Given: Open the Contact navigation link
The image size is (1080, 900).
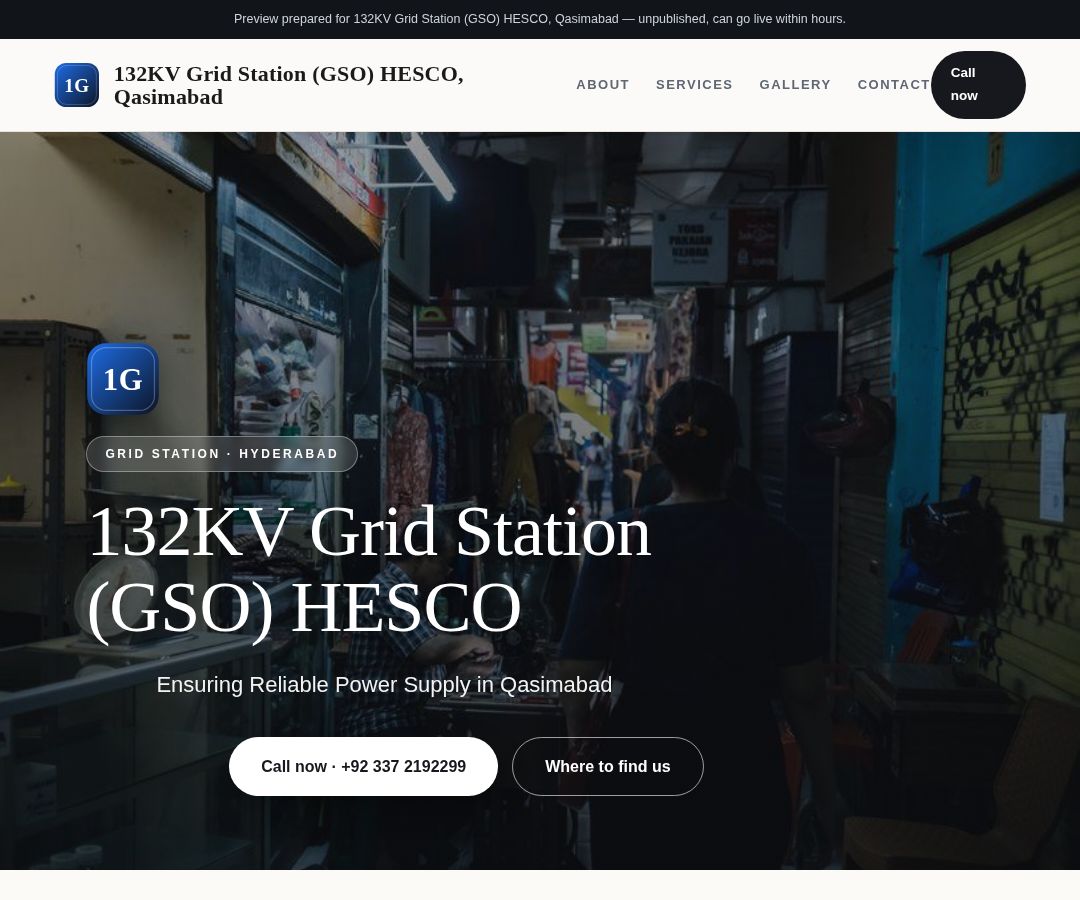Looking at the screenshot, I should (893, 85).
